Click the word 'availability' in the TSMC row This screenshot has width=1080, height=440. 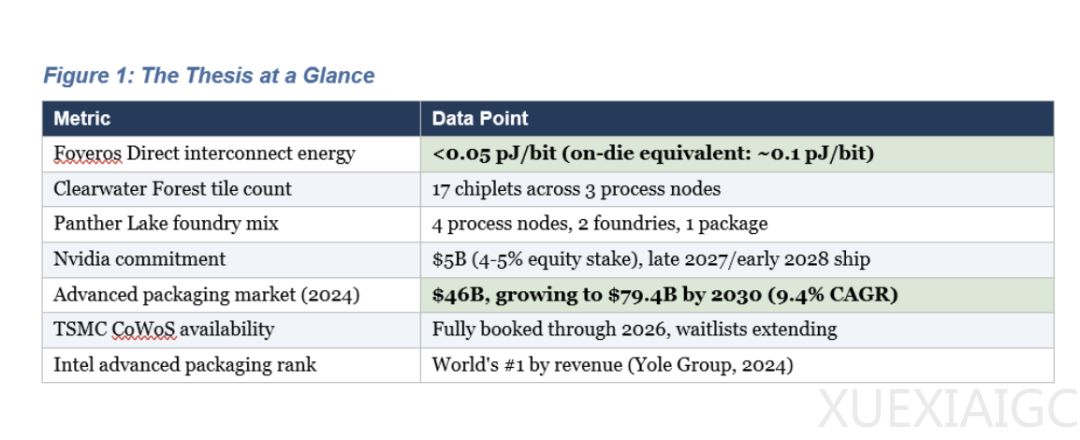[x=227, y=329]
